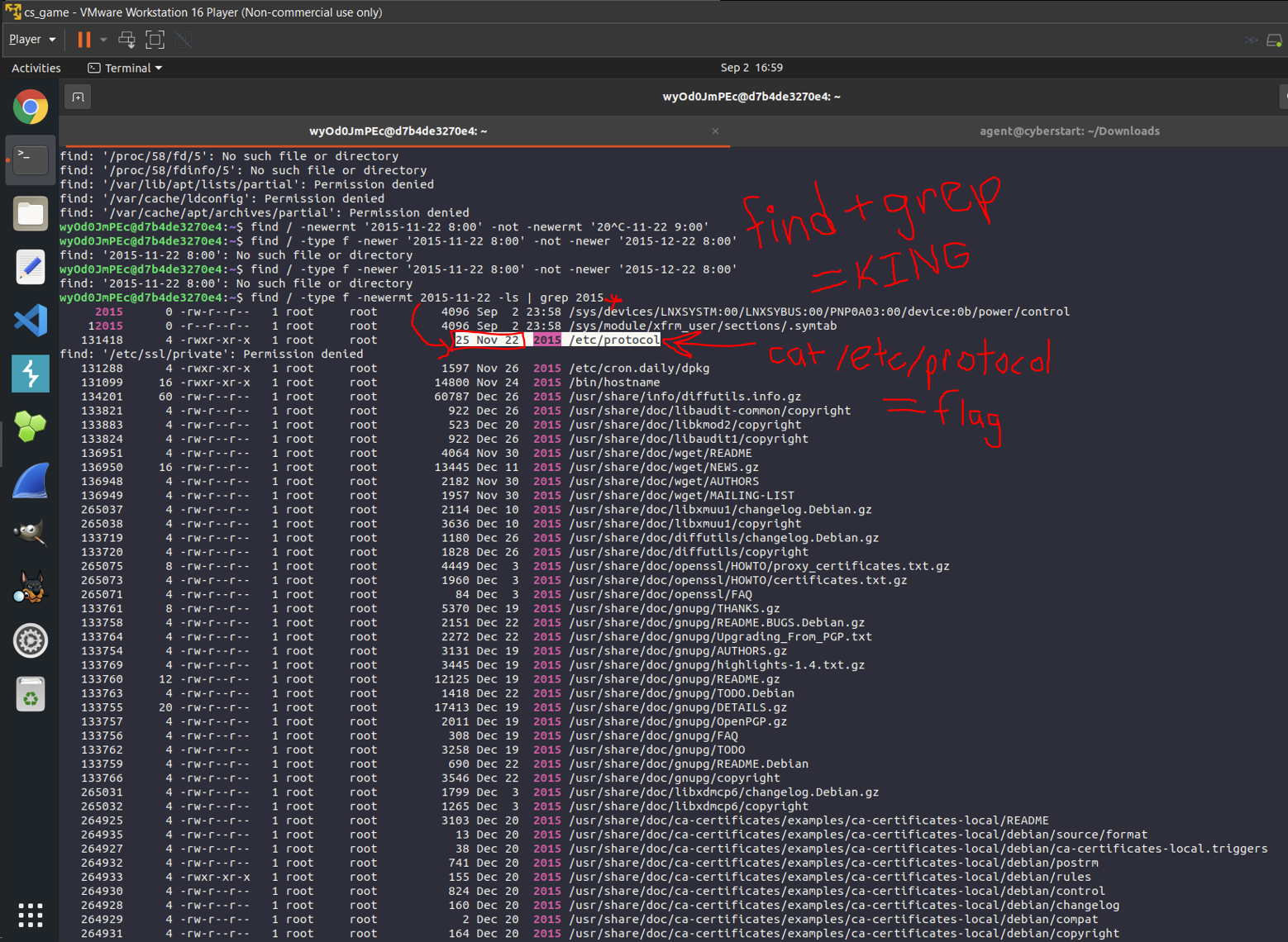The image size is (1288, 942).
Task: Click the gnupg/Upgrading_From_PGP.txt path
Action: click(720, 636)
